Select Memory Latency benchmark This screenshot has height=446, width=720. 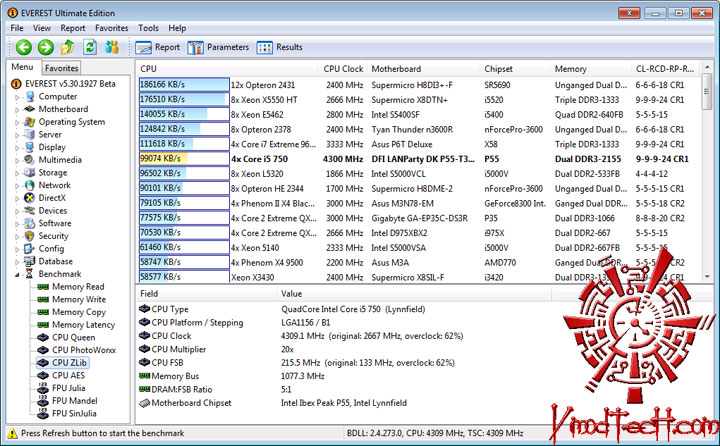(83, 325)
